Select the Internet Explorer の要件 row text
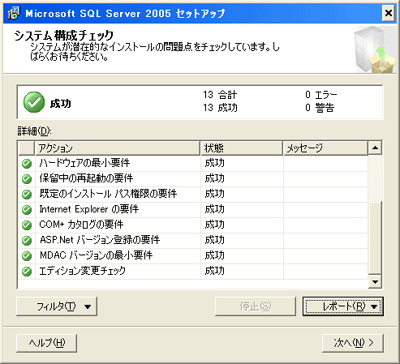Image resolution: width=400 pixels, height=364 pixels. coord(89,209)
